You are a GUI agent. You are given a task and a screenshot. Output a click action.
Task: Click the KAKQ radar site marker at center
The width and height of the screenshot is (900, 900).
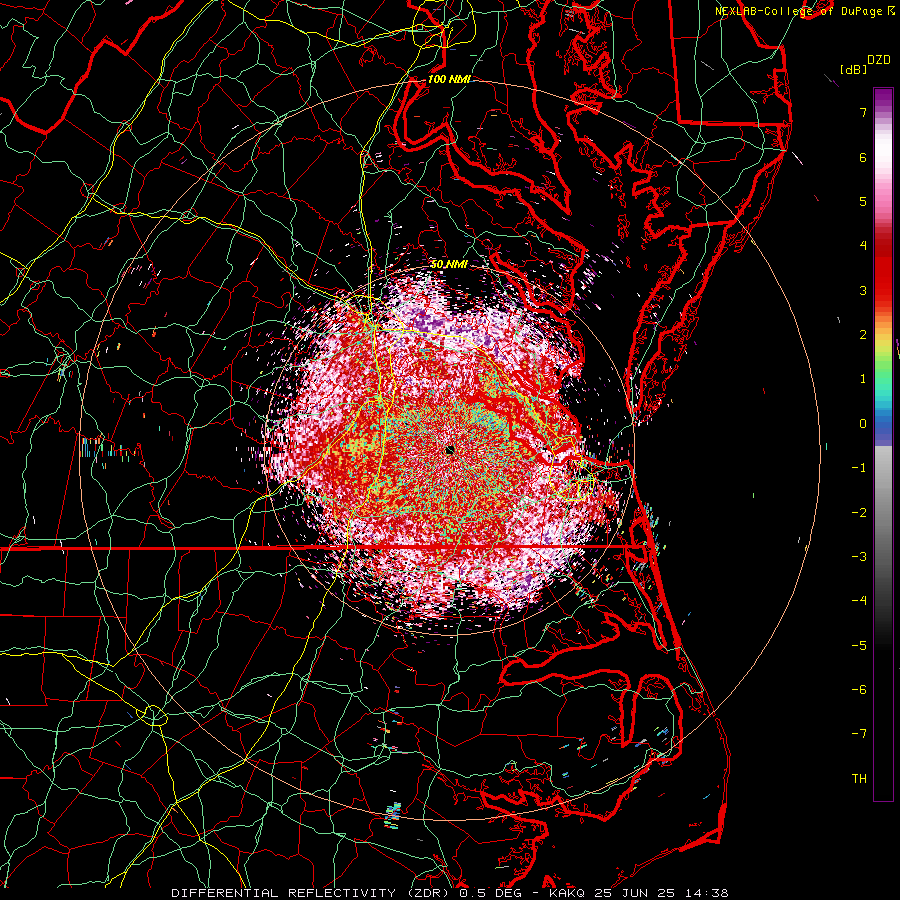(450, 450)
